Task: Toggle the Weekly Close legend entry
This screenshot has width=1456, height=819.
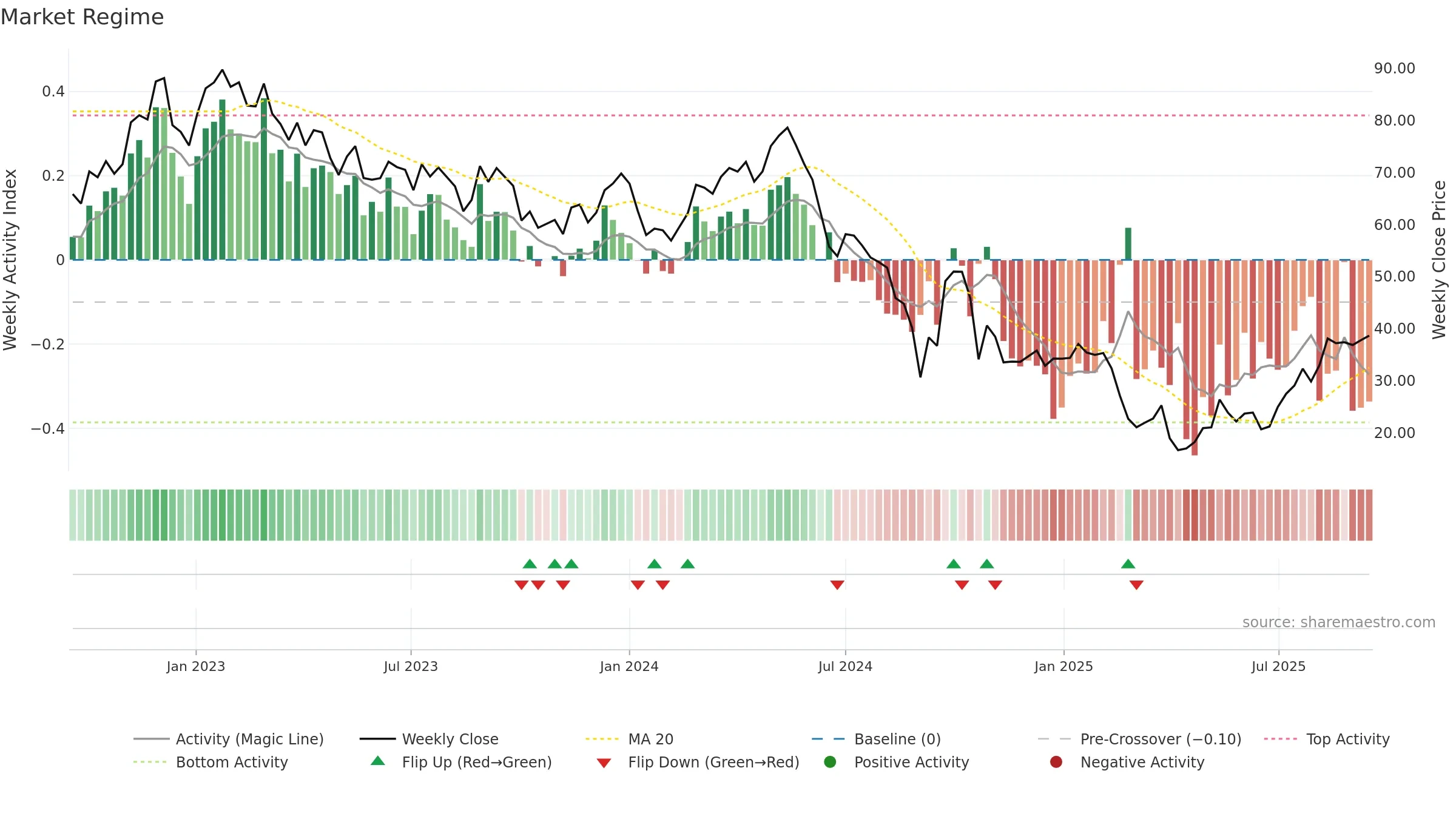Action: (x=429, y=739)
